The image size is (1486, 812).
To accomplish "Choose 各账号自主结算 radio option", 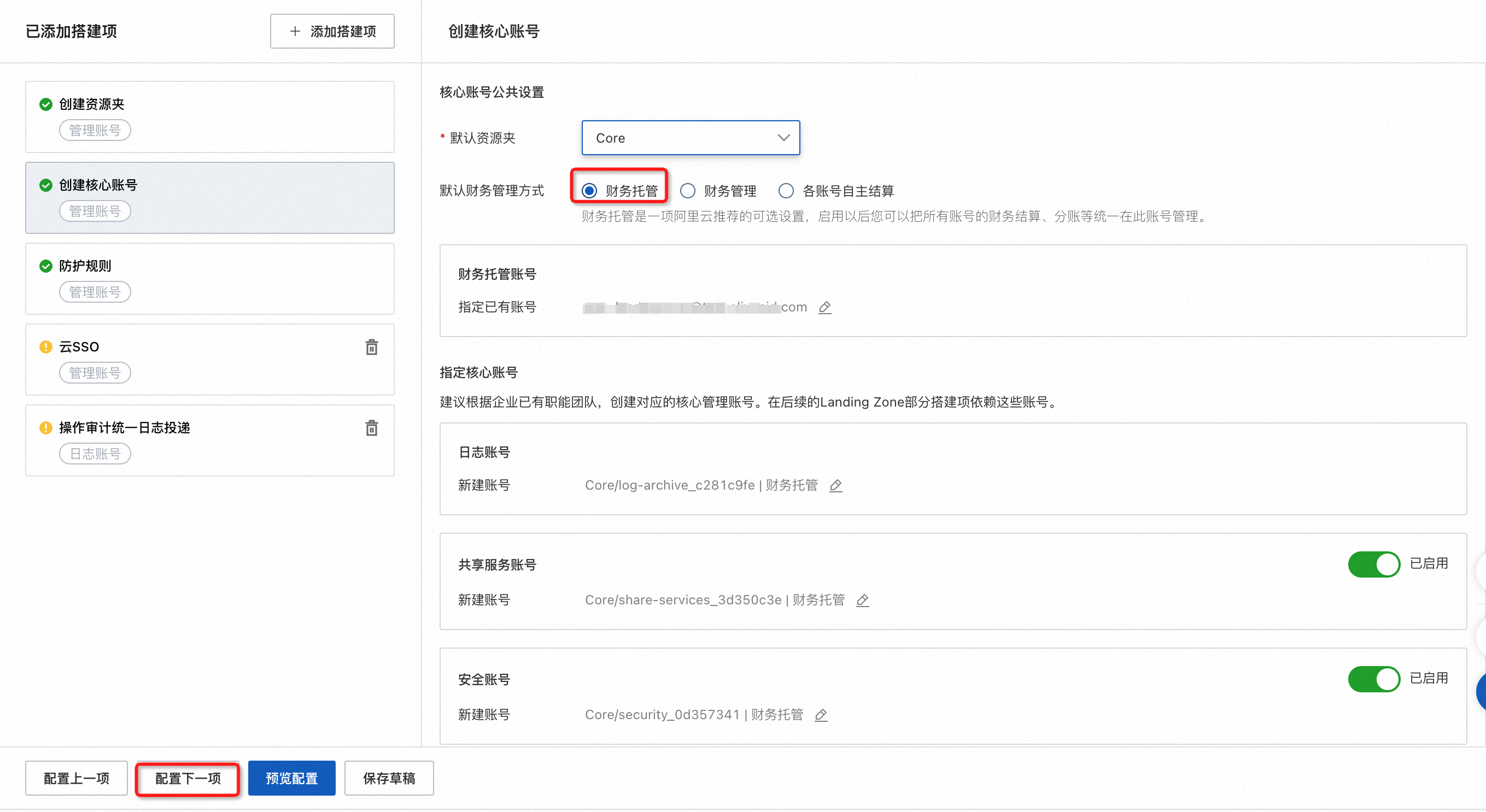I will 786,191.
